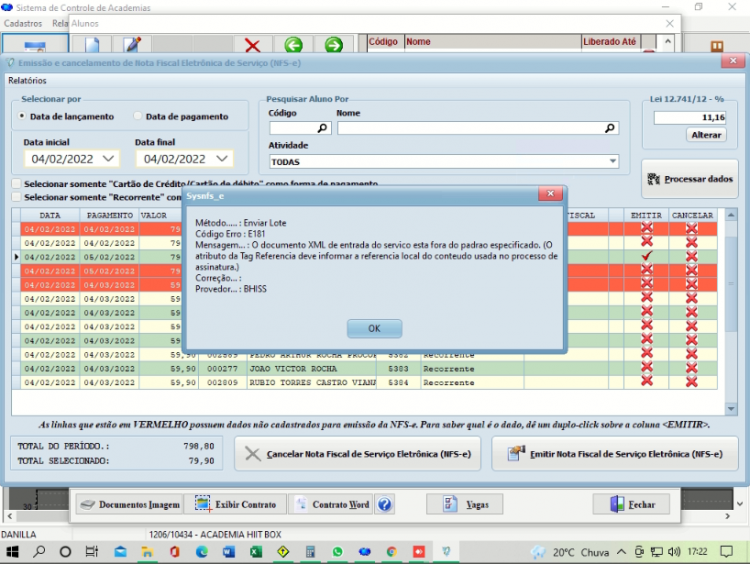Click the green right arrow next record icon

point(333,45)
